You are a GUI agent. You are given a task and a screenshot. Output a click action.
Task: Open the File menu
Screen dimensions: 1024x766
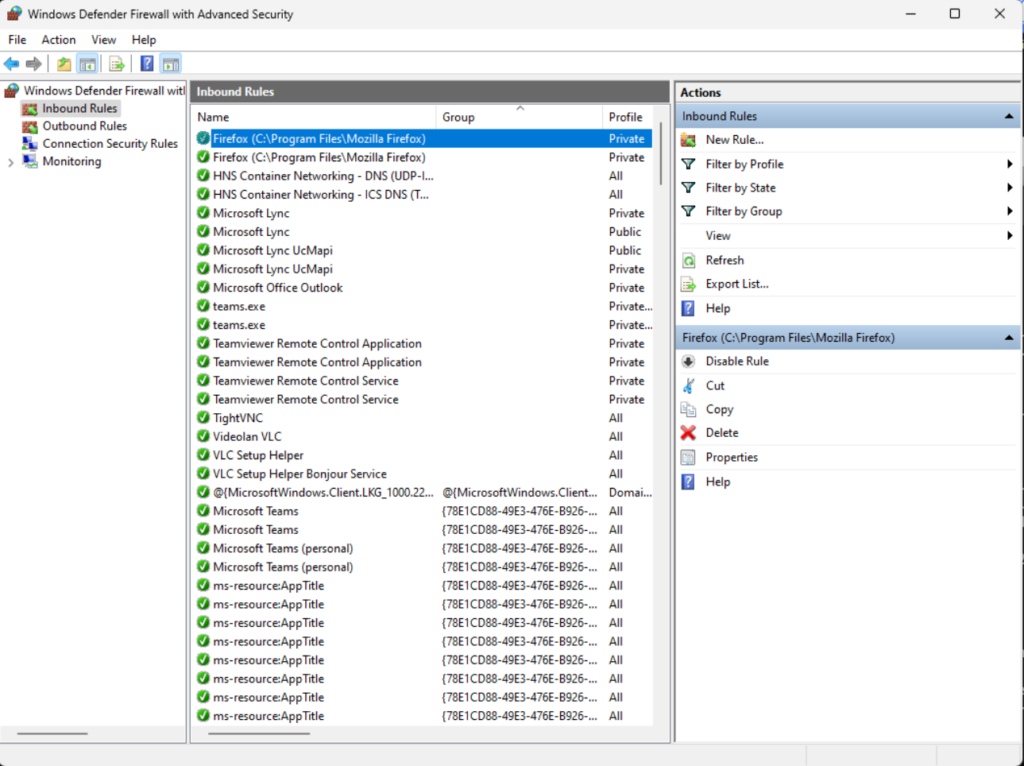(x=17, y=40)
